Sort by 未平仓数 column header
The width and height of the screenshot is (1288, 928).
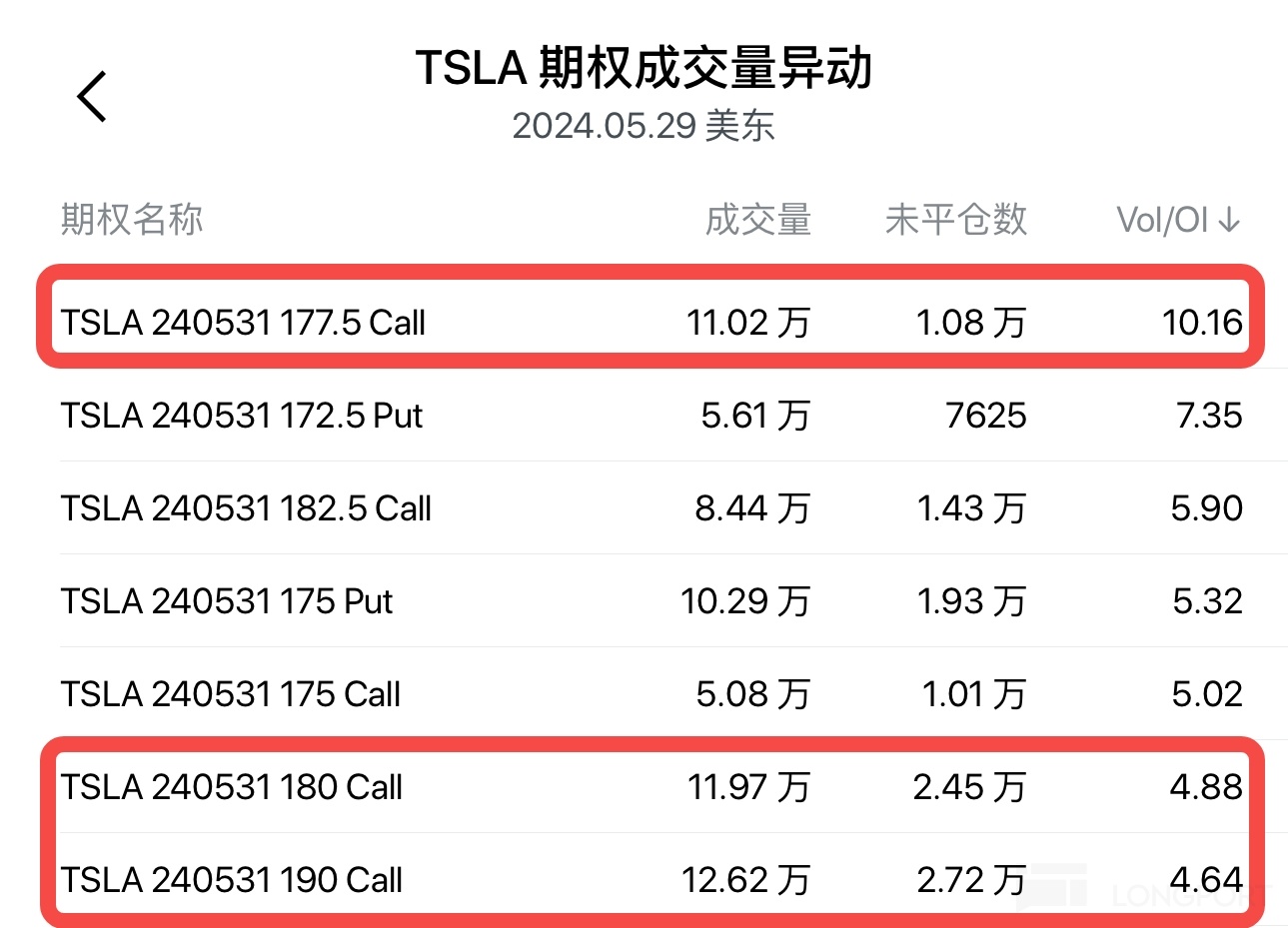(955, 220)
